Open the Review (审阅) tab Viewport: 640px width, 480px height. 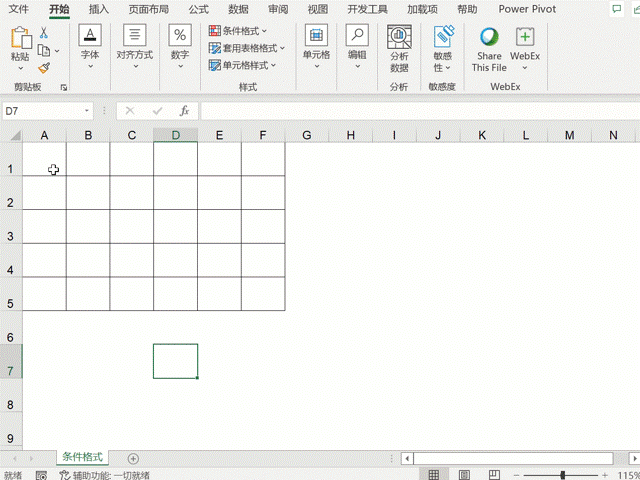tap(278, 9)
